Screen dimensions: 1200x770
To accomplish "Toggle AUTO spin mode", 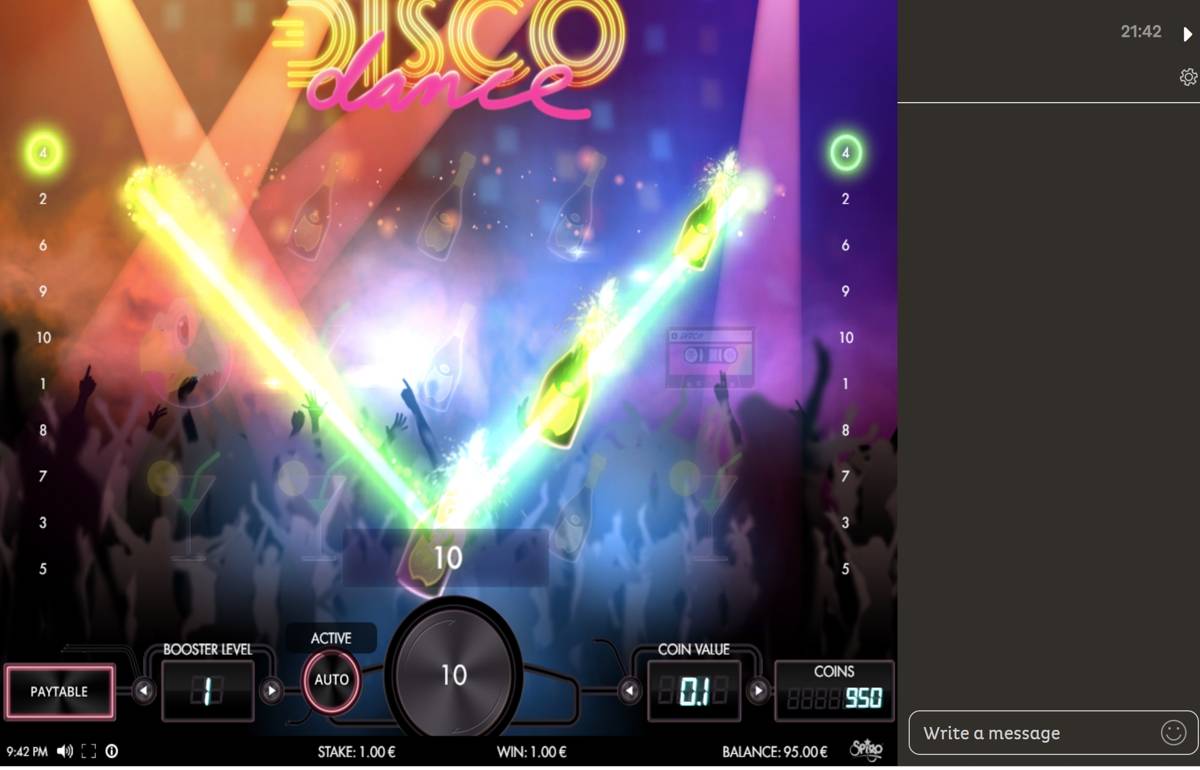I will [x=330, y=679].
